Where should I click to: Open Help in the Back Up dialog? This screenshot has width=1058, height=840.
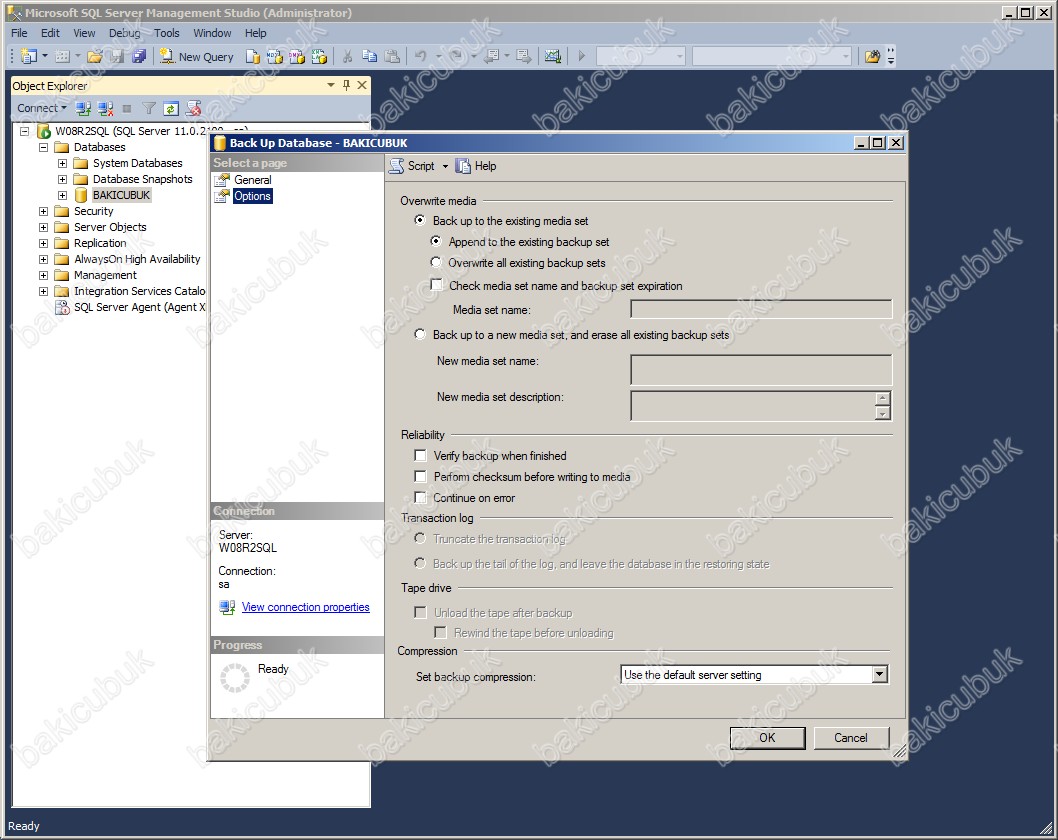point(476,166)
